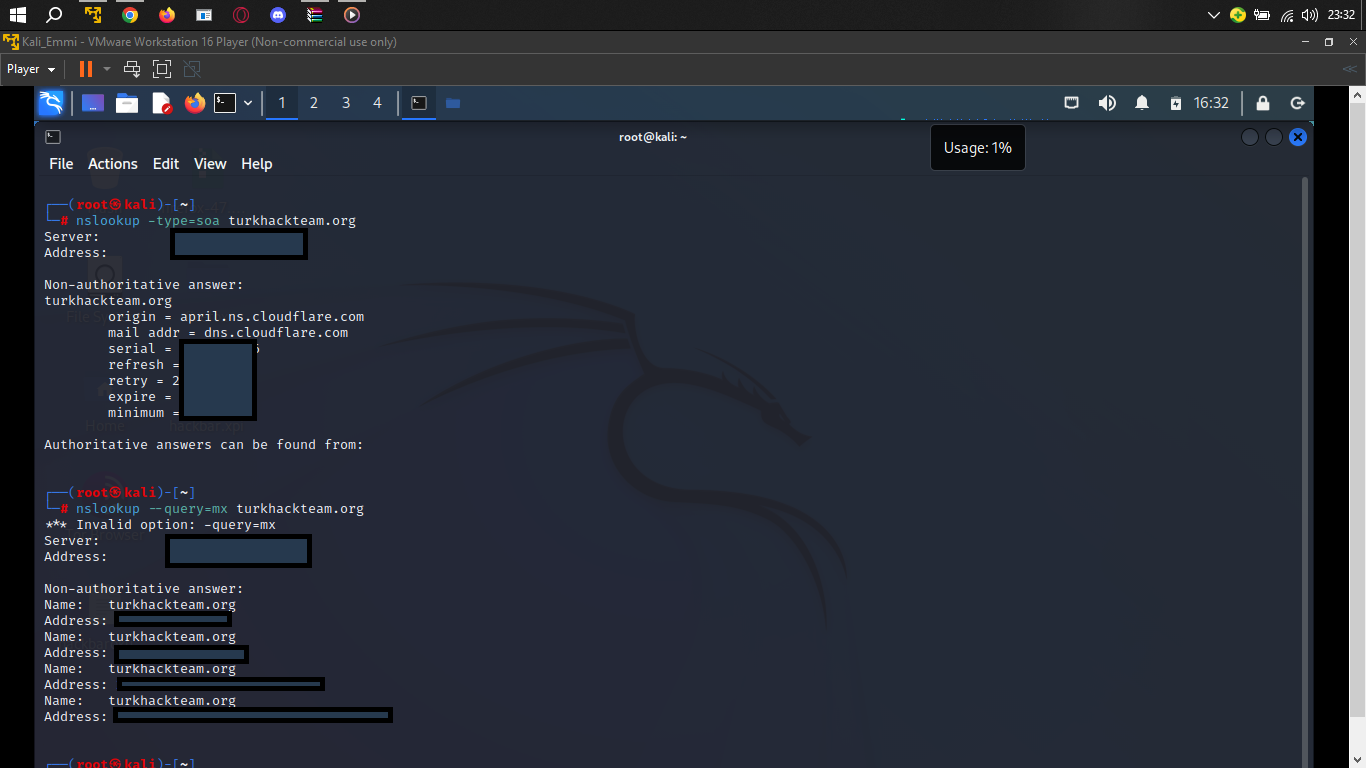
Task: Open the Kali network connection icon
Action: 1071,103
